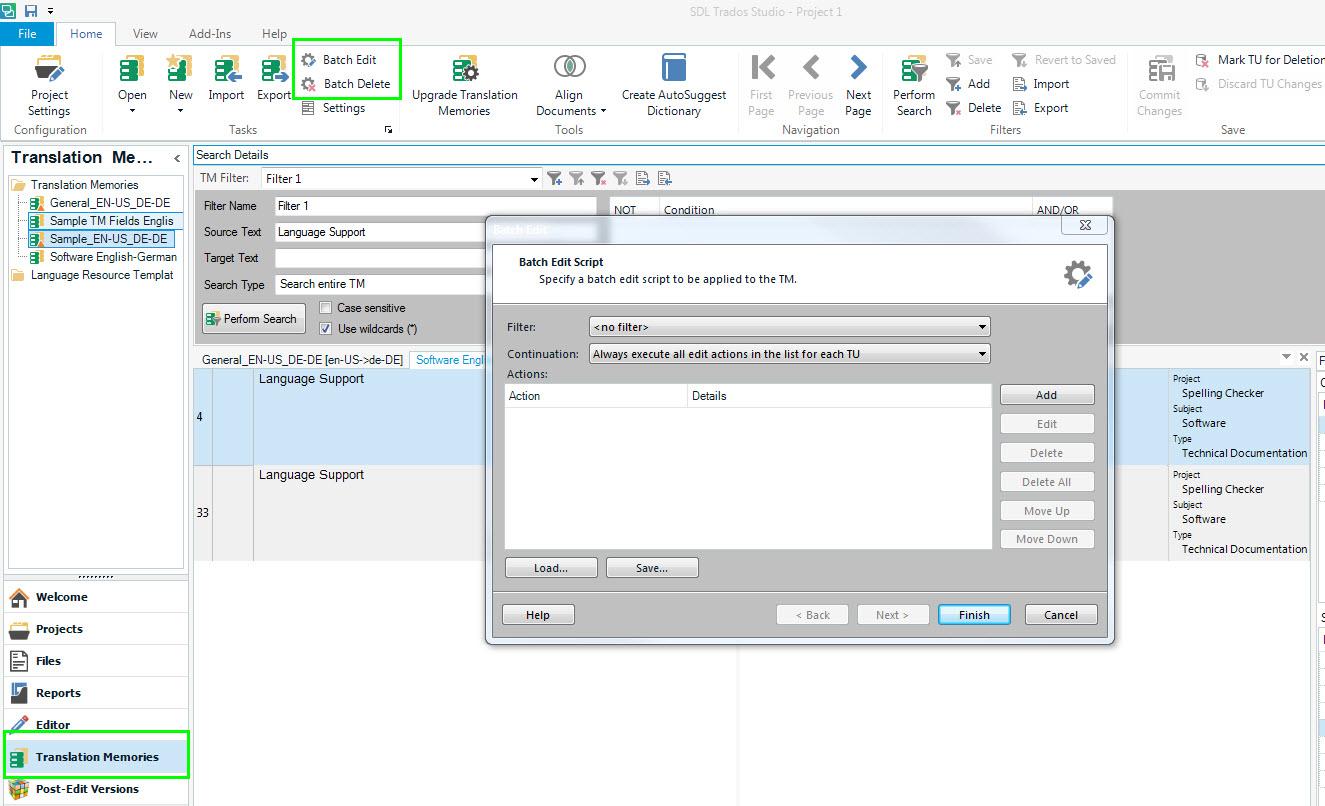Click the New translation memory icon
Viewport: 1325px width, 806px height.
pos(180,70)
